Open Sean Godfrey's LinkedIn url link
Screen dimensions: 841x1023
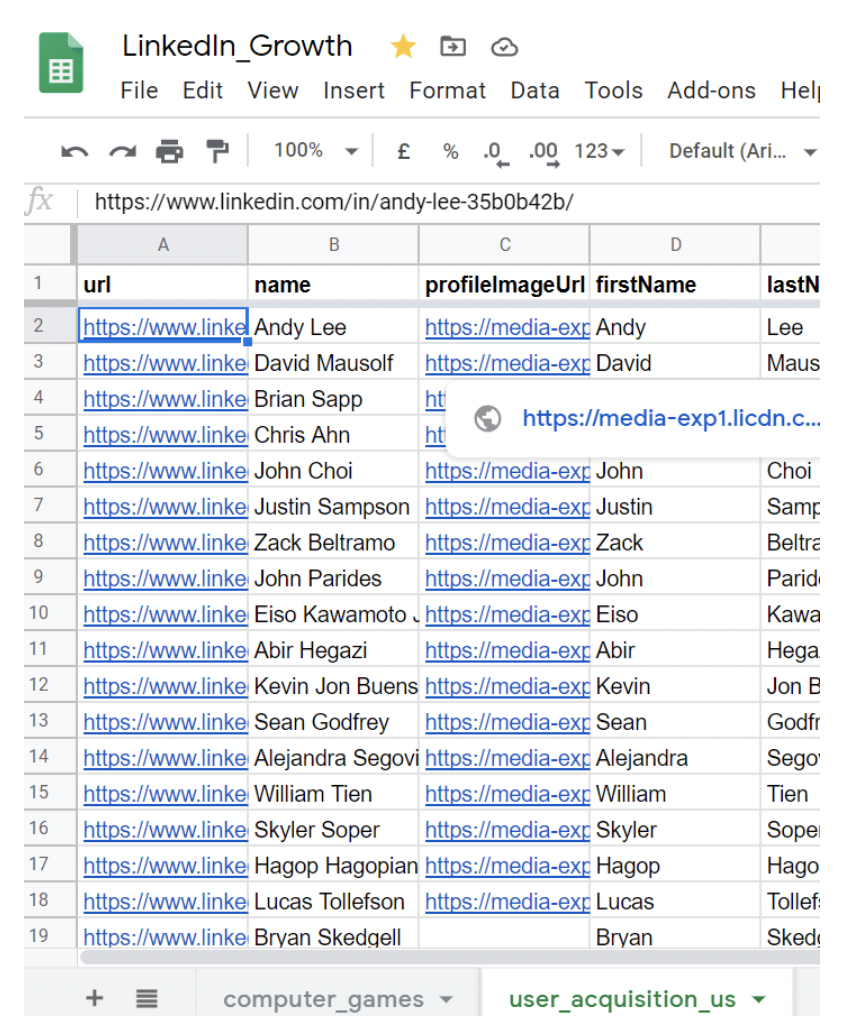pyautogui.click(x=165, y=722)
